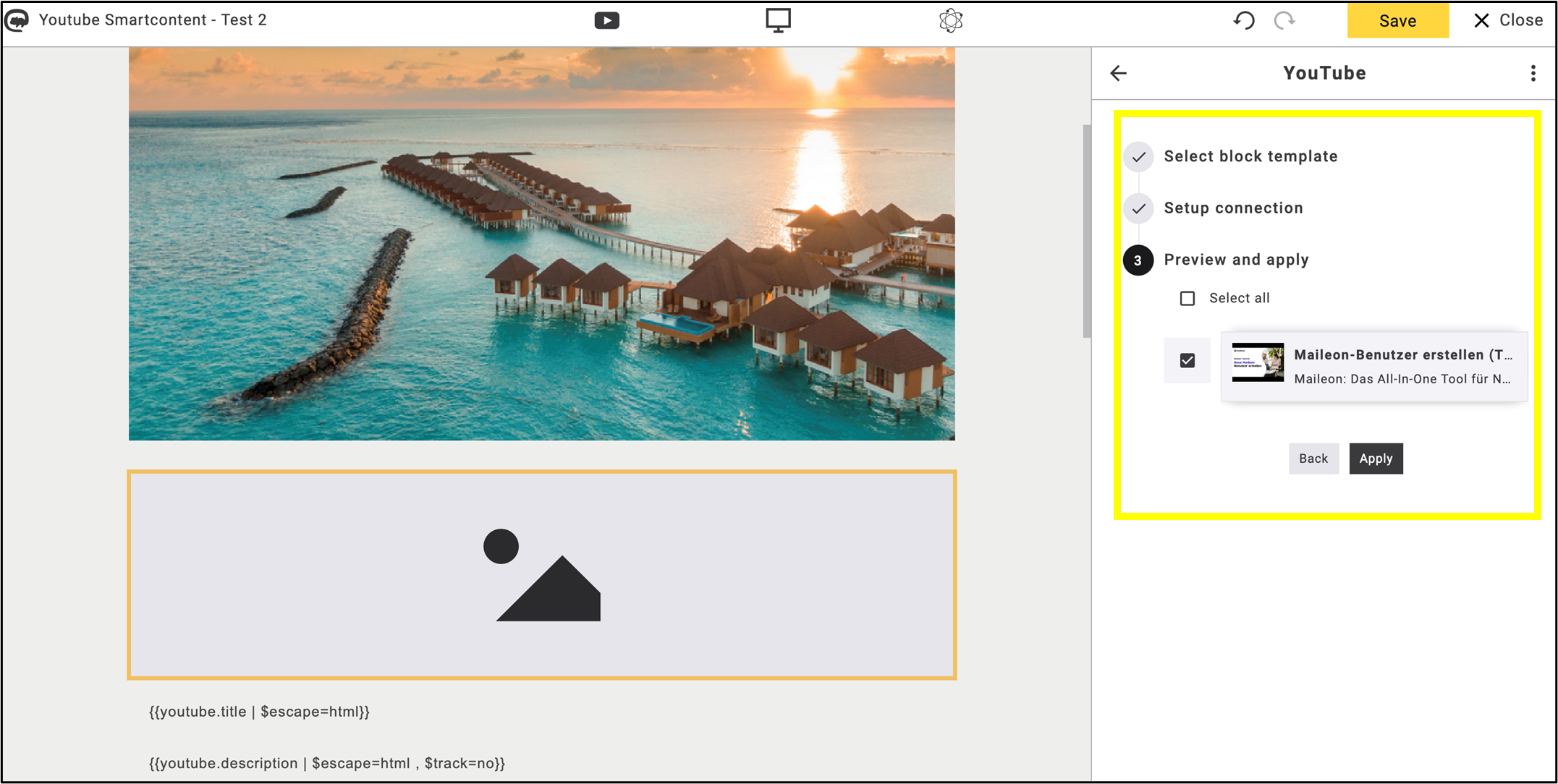Click the youtube.description placeholder text

[327, 763]
